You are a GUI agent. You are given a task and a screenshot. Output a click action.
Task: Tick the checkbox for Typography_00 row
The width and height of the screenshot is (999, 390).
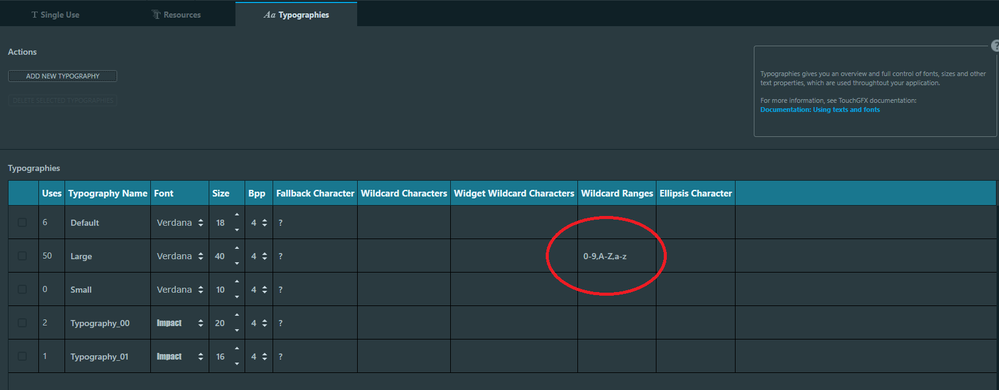click(22, 323)
